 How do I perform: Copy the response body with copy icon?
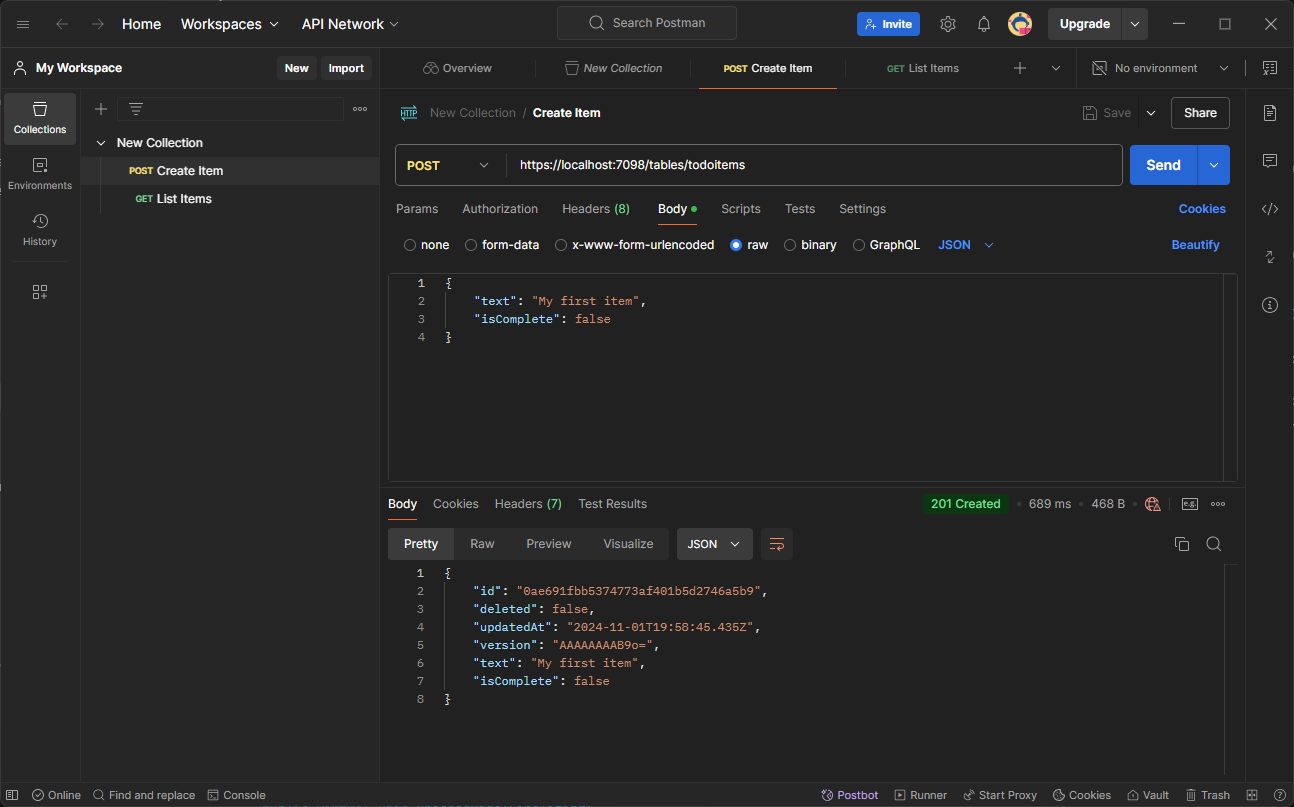click(1182, 544)
